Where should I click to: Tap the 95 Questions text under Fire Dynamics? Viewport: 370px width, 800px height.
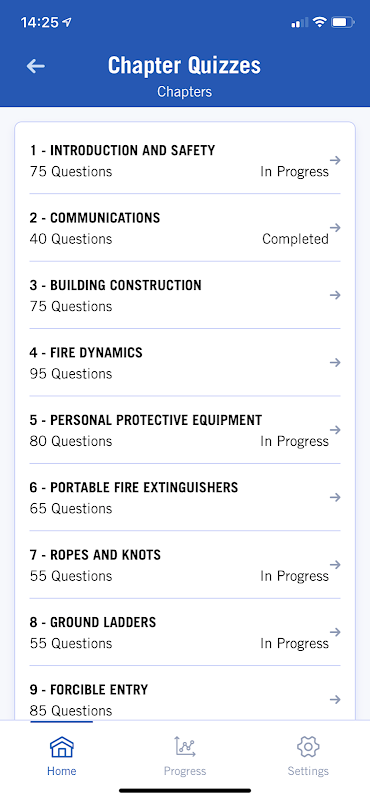(71, 374)
